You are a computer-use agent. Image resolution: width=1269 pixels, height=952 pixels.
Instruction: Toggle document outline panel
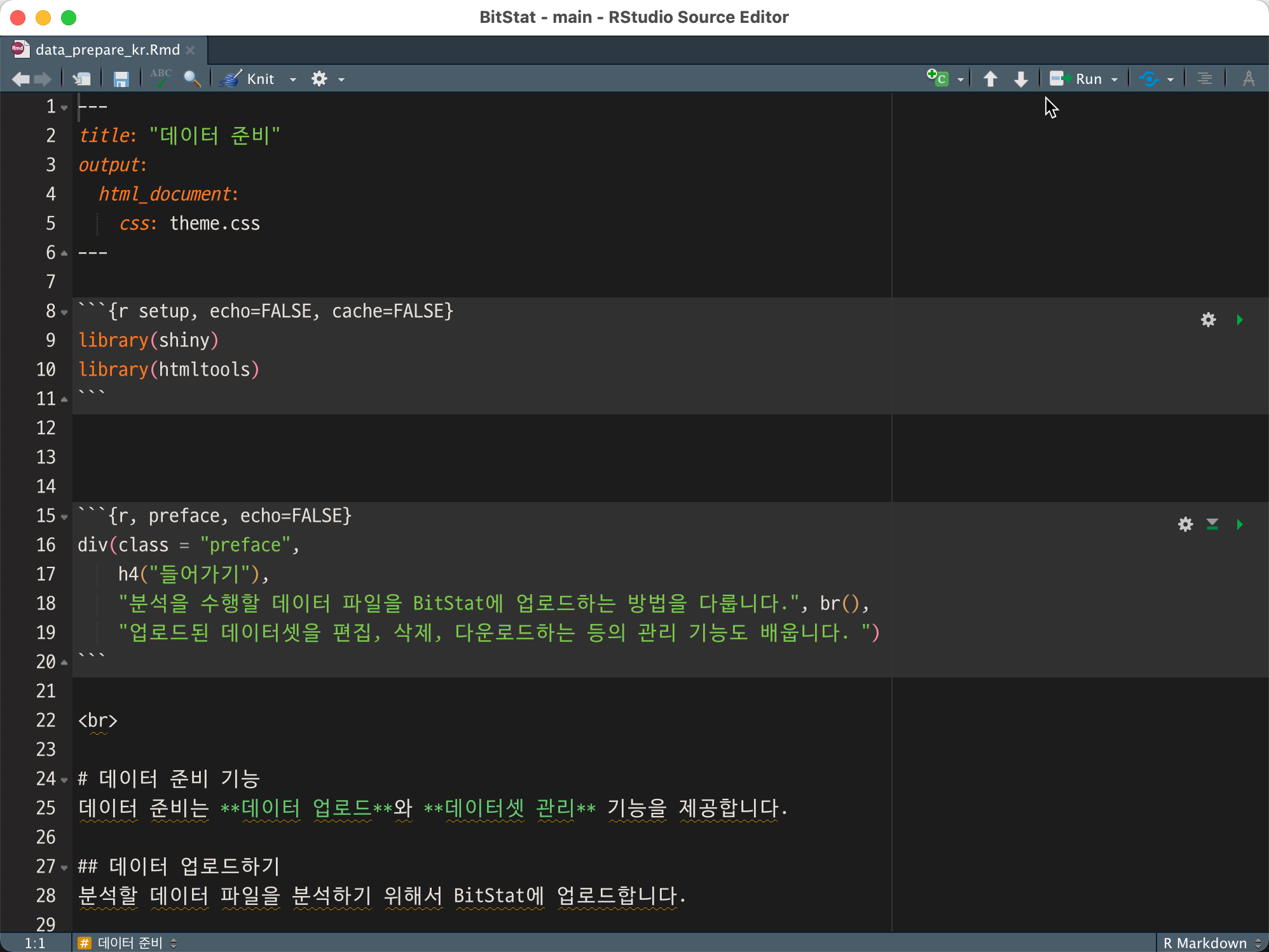(x=1204, y=79)
